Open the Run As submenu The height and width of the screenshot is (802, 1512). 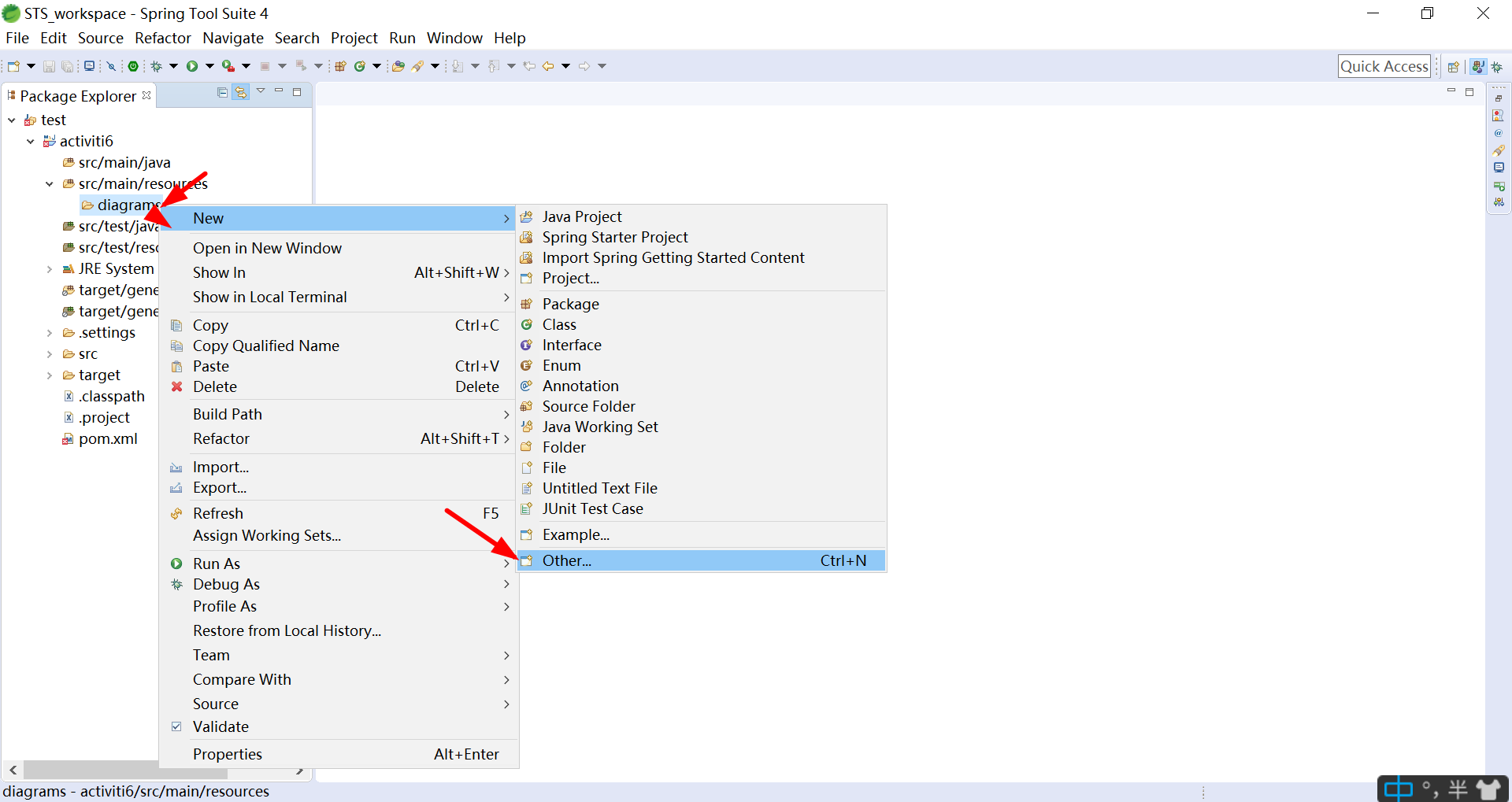click(339, 564)
